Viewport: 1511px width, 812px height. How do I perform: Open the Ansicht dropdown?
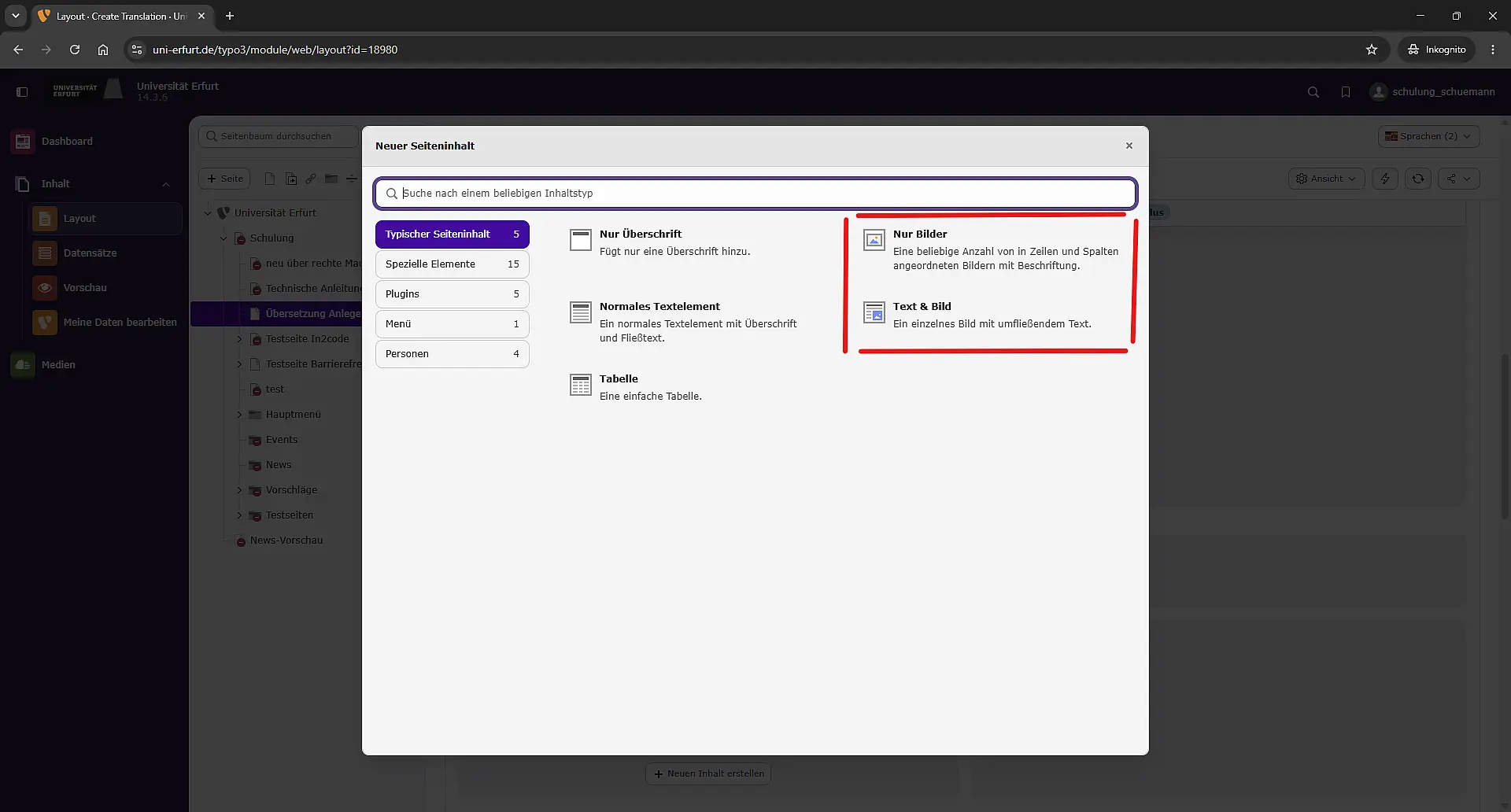1326,179
